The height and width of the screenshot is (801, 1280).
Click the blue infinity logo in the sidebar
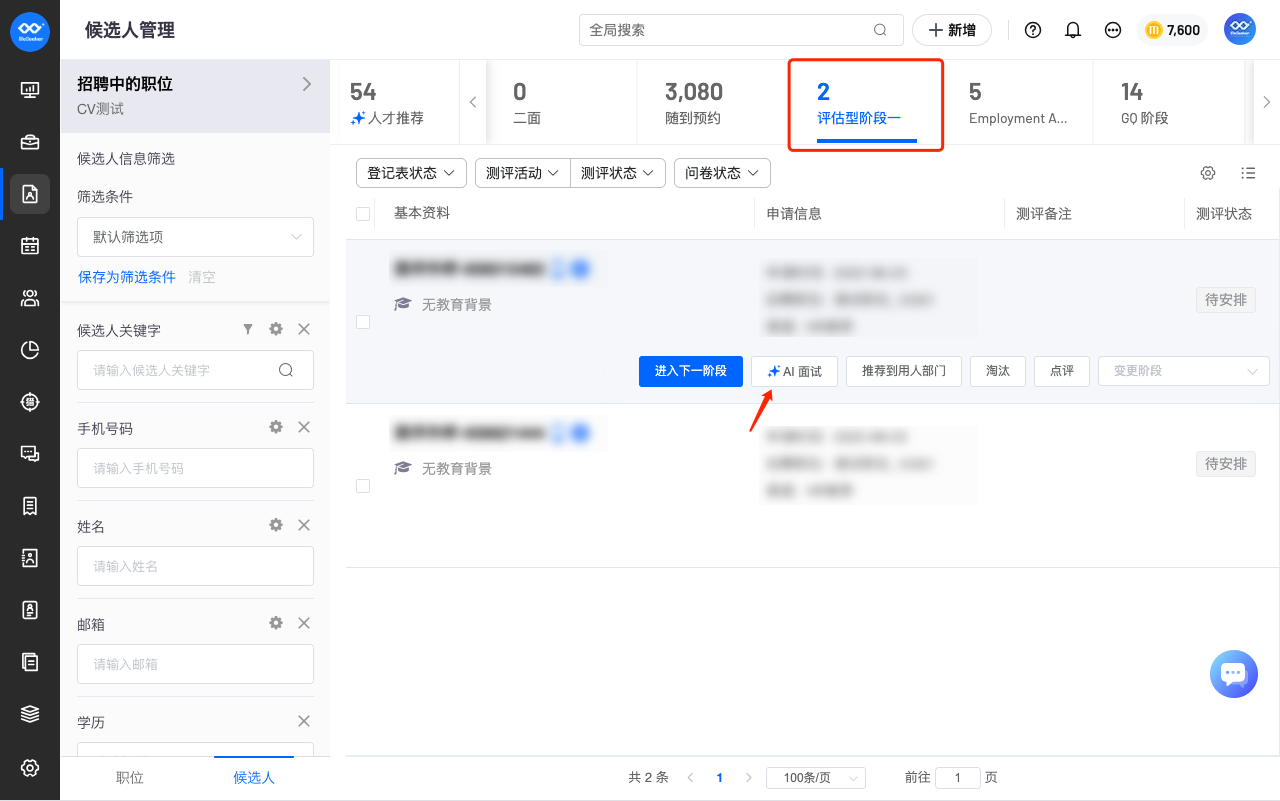coord(30,31)
